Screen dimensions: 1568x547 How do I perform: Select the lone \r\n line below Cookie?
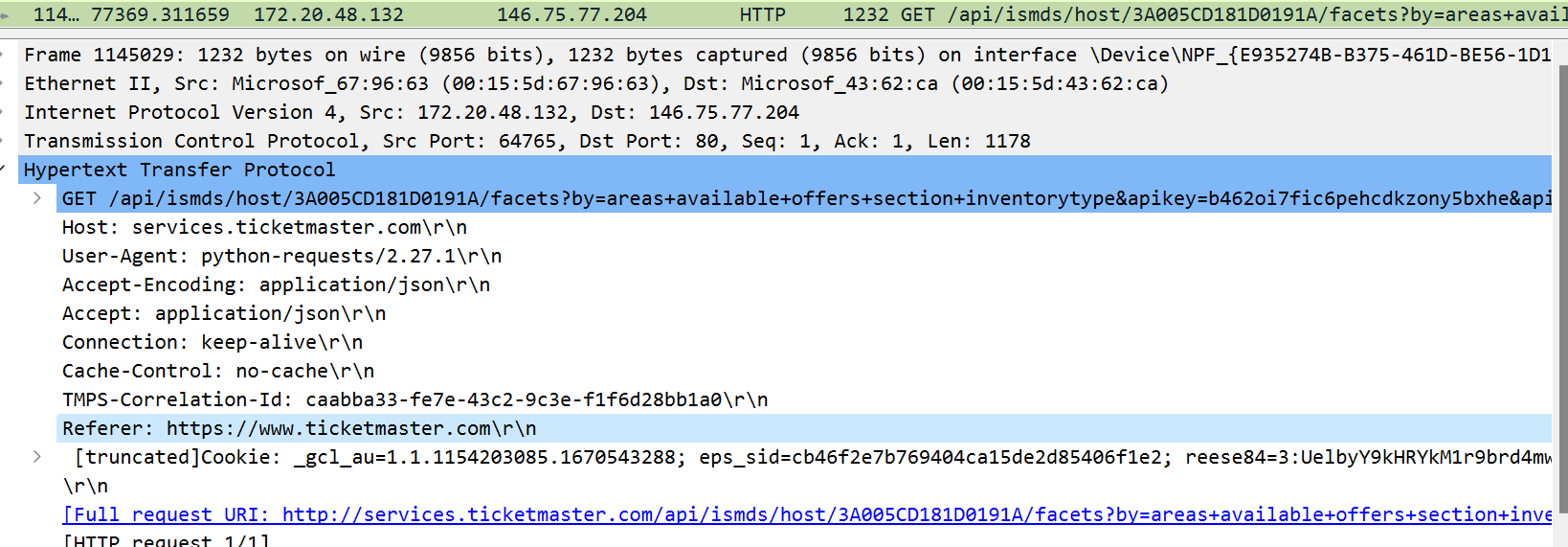pyautogui.click(x=85, y=486)
